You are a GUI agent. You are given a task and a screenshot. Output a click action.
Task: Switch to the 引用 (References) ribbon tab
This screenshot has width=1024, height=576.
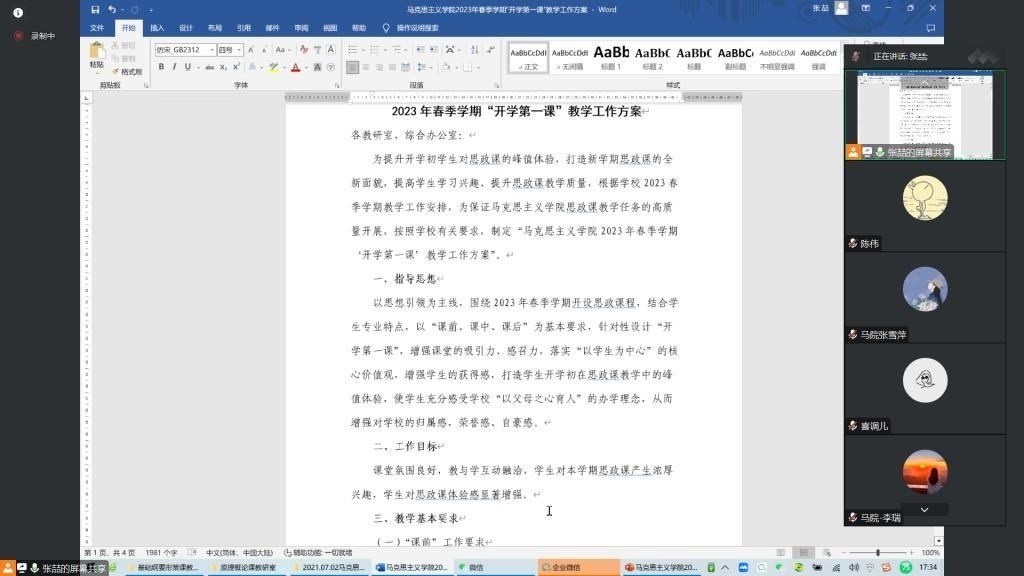click(x=244, y=28)
